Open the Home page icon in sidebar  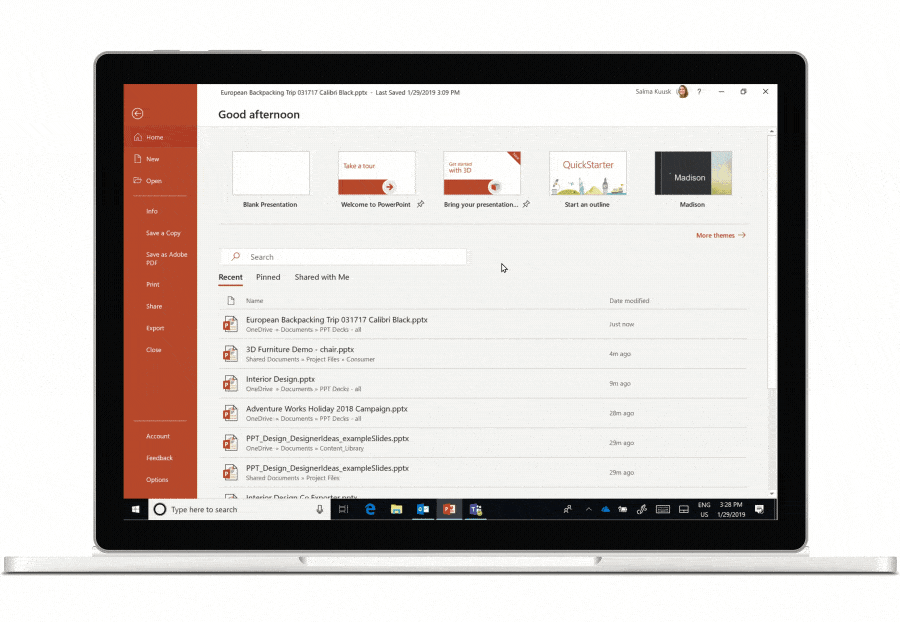point(137,137)
